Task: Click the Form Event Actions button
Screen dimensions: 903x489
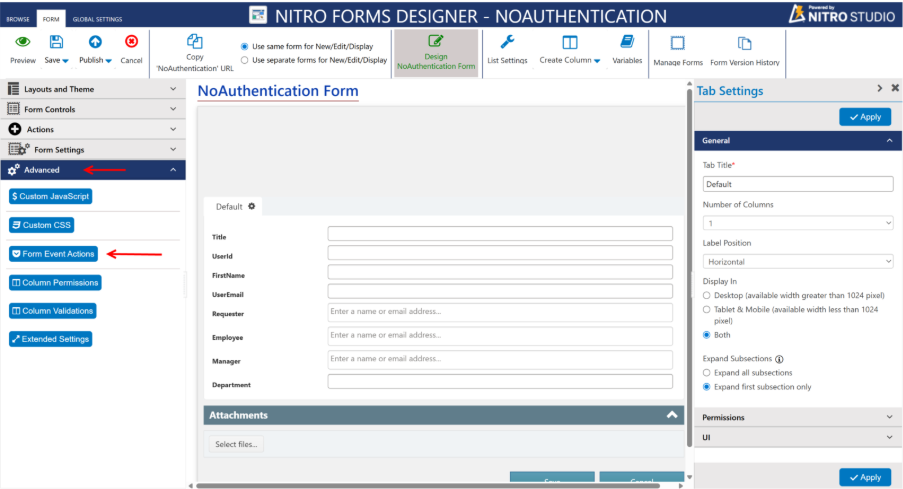Action: (x=53, y=254)
